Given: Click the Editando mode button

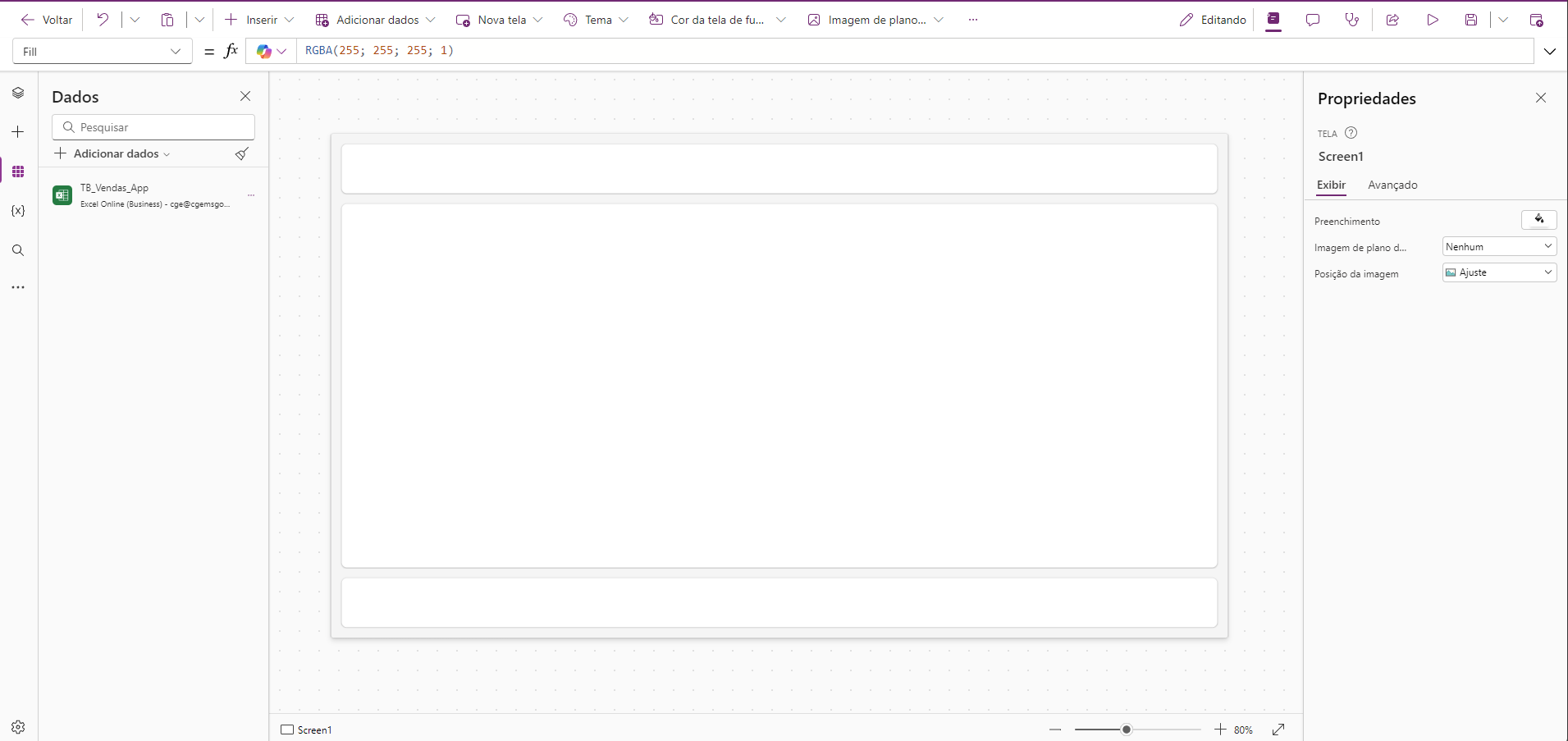Looking at the screenshot, I should [x=1213, y=20].
